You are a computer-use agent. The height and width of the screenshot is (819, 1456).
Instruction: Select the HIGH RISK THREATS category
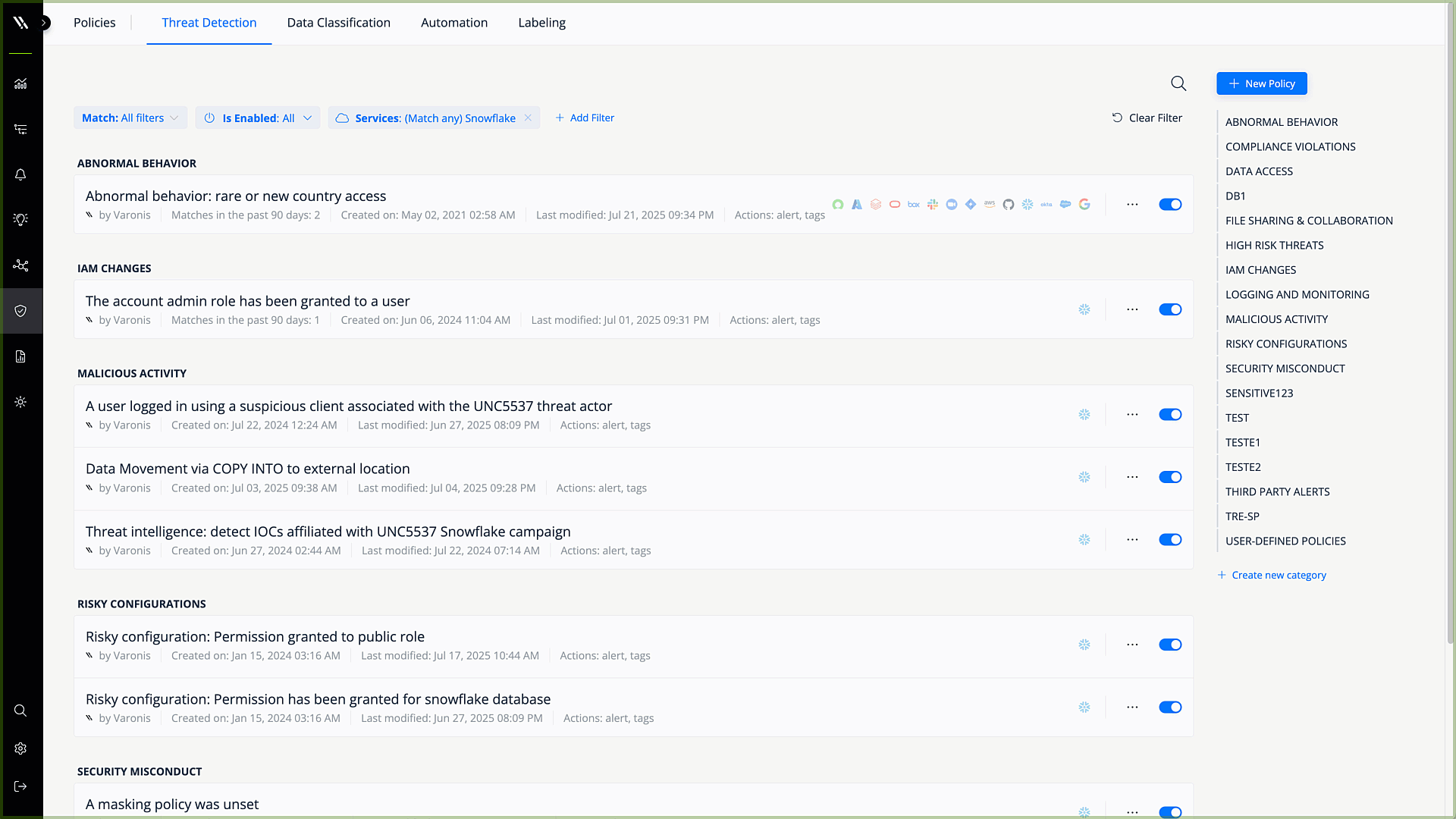pyautogui.click(x=1274, y=245)
